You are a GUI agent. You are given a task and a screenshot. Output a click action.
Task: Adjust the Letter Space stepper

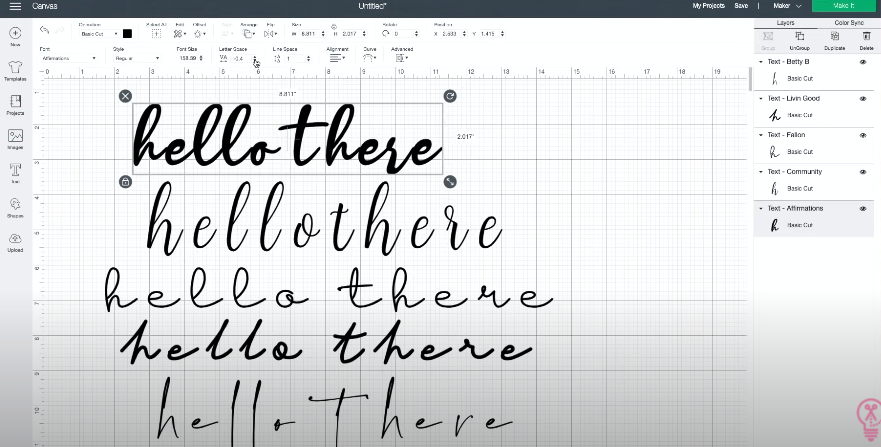pyautogui.click(x=255, y=58)
